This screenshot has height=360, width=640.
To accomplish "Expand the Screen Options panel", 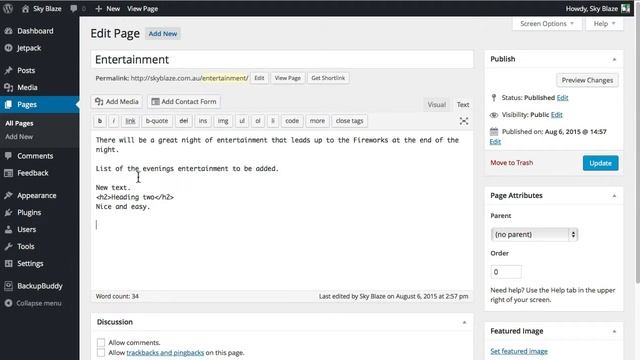I will coord(547,24).
